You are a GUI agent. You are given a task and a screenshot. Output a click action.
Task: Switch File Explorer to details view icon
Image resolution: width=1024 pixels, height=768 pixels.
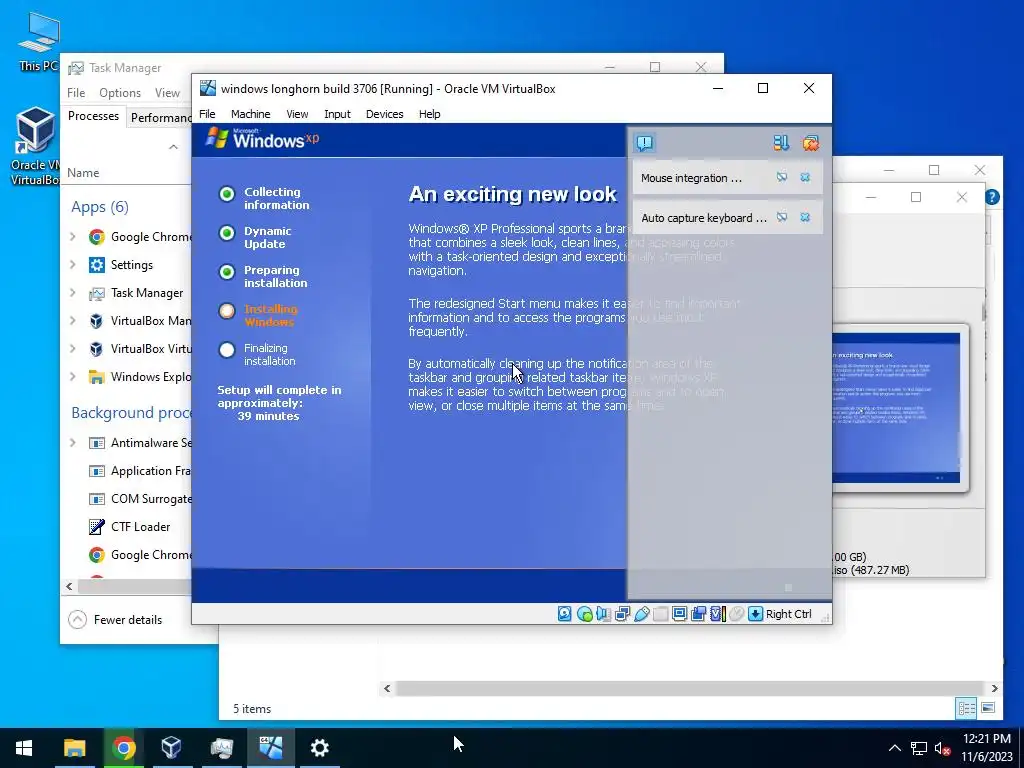[x=967, y=708]
